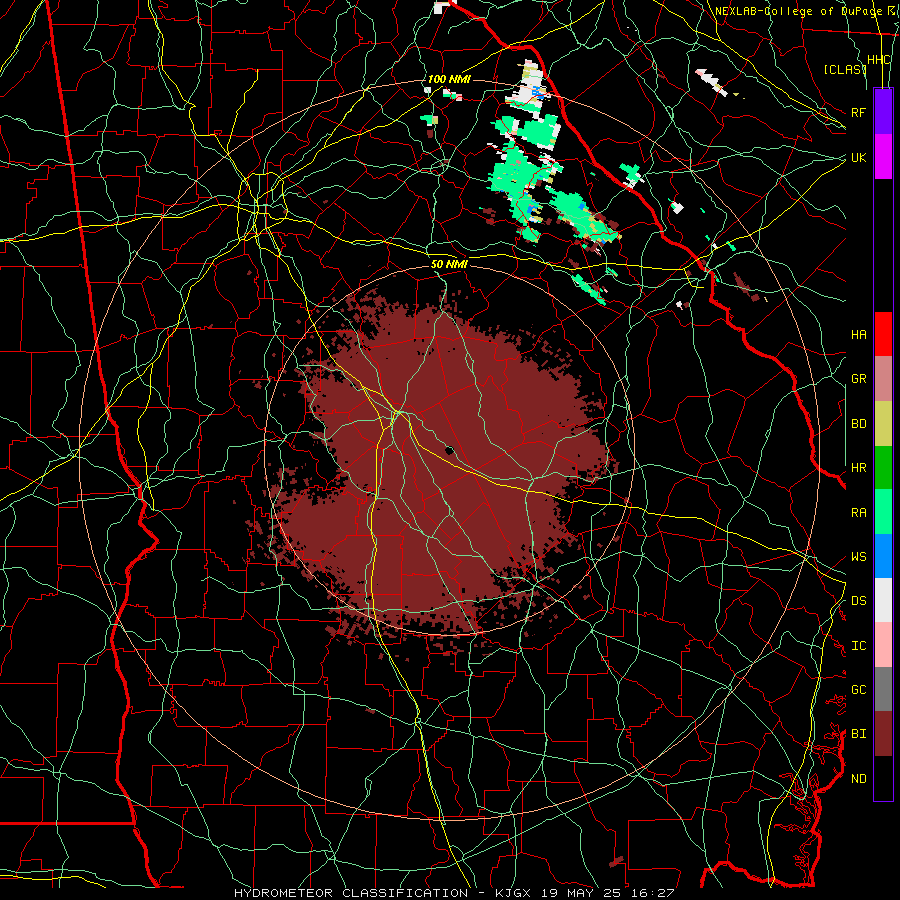The width and height of the screenshot is (900, 900).
Task: Click the small black radar site dot
Action: [449, 451]
